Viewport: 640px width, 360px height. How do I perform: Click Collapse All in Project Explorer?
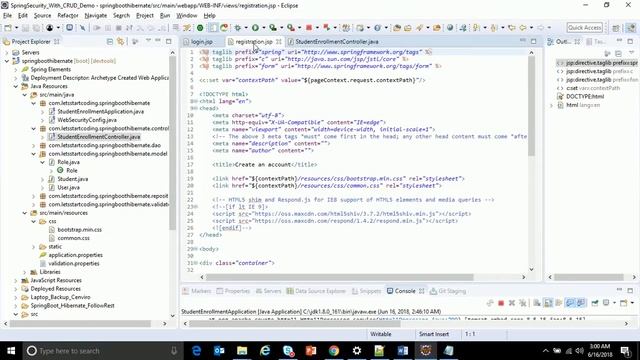pyautogui.click(x=110, y=42)
